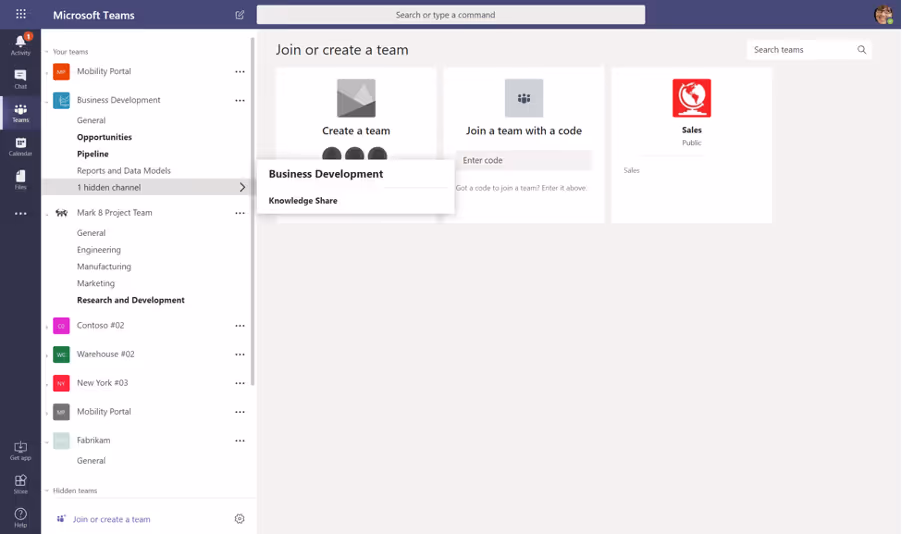902x534 pixels.
Task: Click the Warehouse #02 team name
Action: [x=105, y=354]
